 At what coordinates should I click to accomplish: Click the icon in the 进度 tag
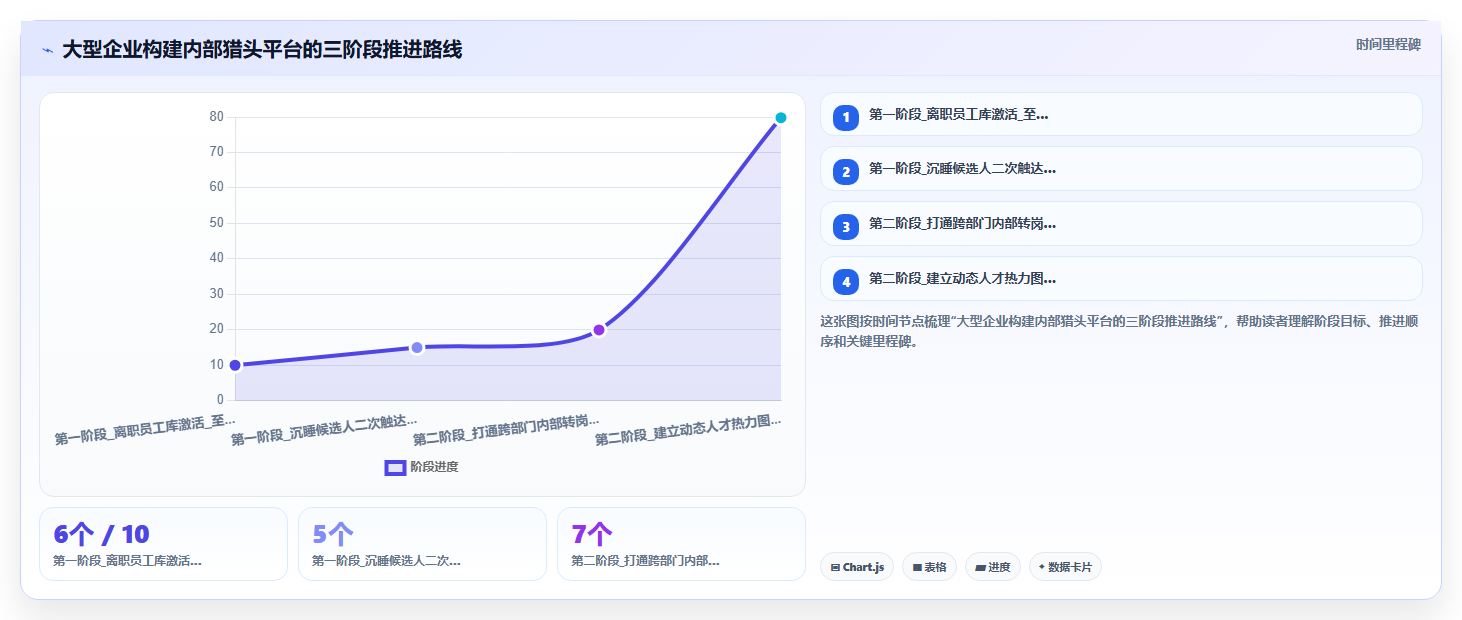pyautogui.click(x=980, y=567)
